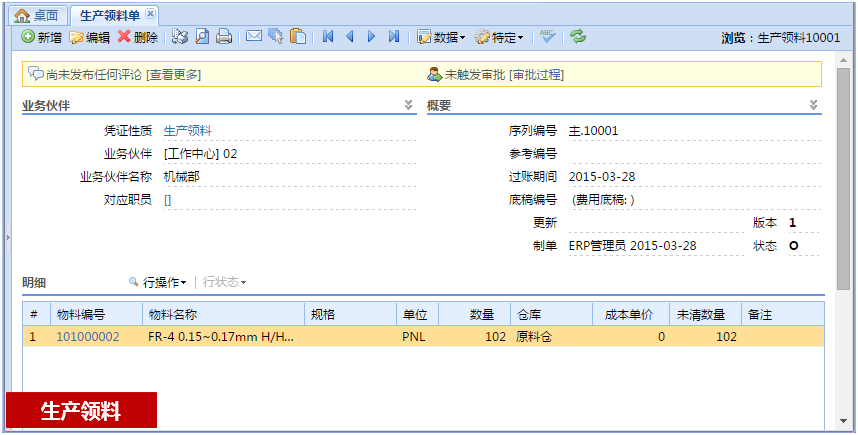Screen dimensions: 858x435
Task: Open the 数据 dropdown menu
Action: click(441, 37)
